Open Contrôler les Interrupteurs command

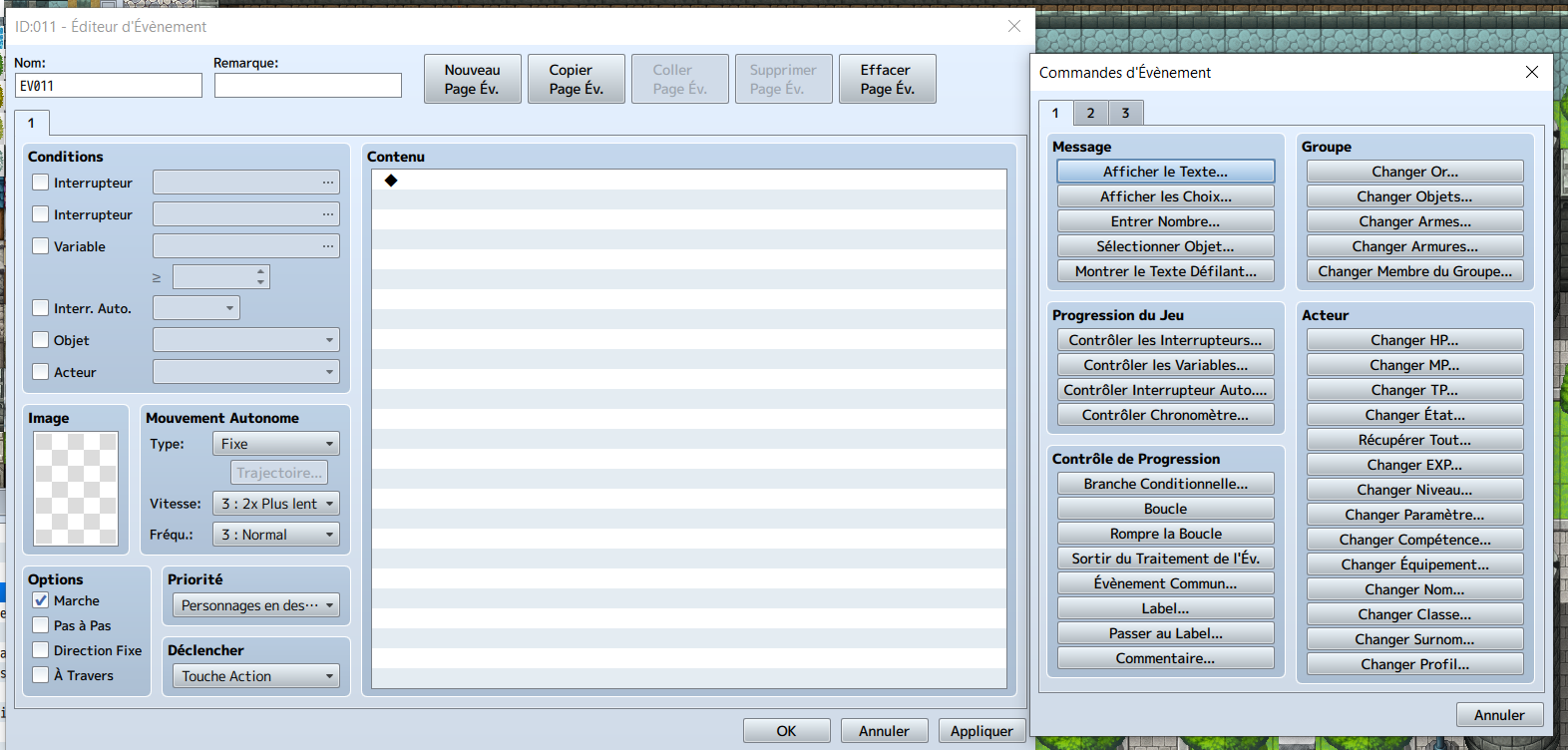(x=1166, y=340)
